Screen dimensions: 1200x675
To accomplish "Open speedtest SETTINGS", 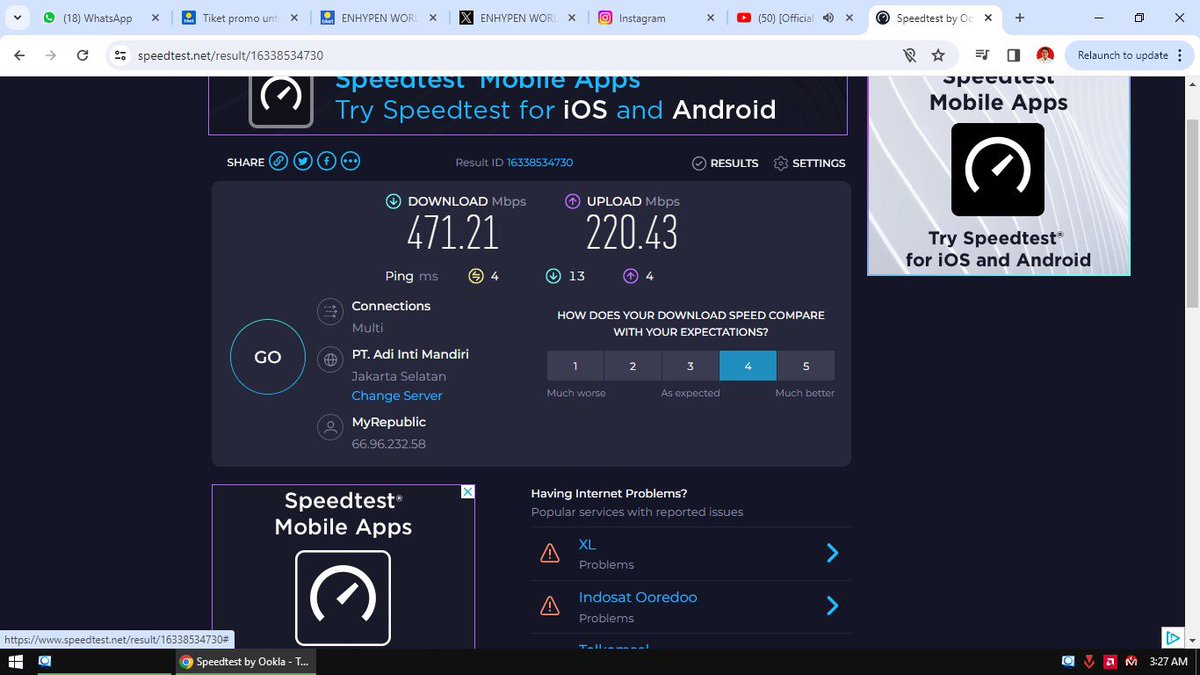I will pyautogui.click(x=809, y=163).
